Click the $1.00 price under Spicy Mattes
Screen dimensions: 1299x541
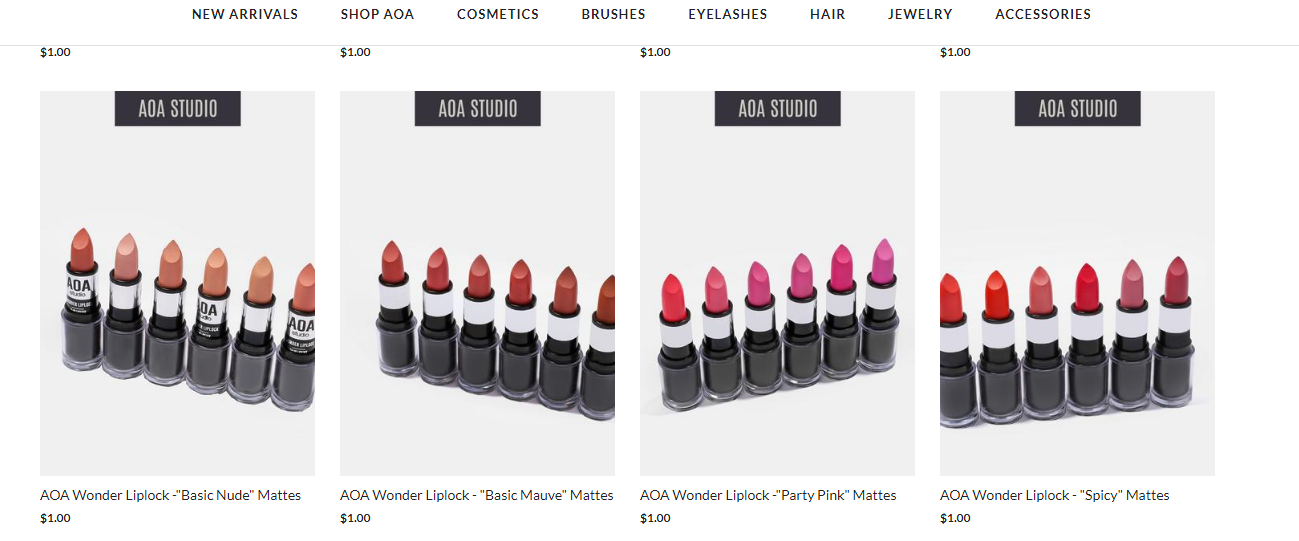point(955,518)
